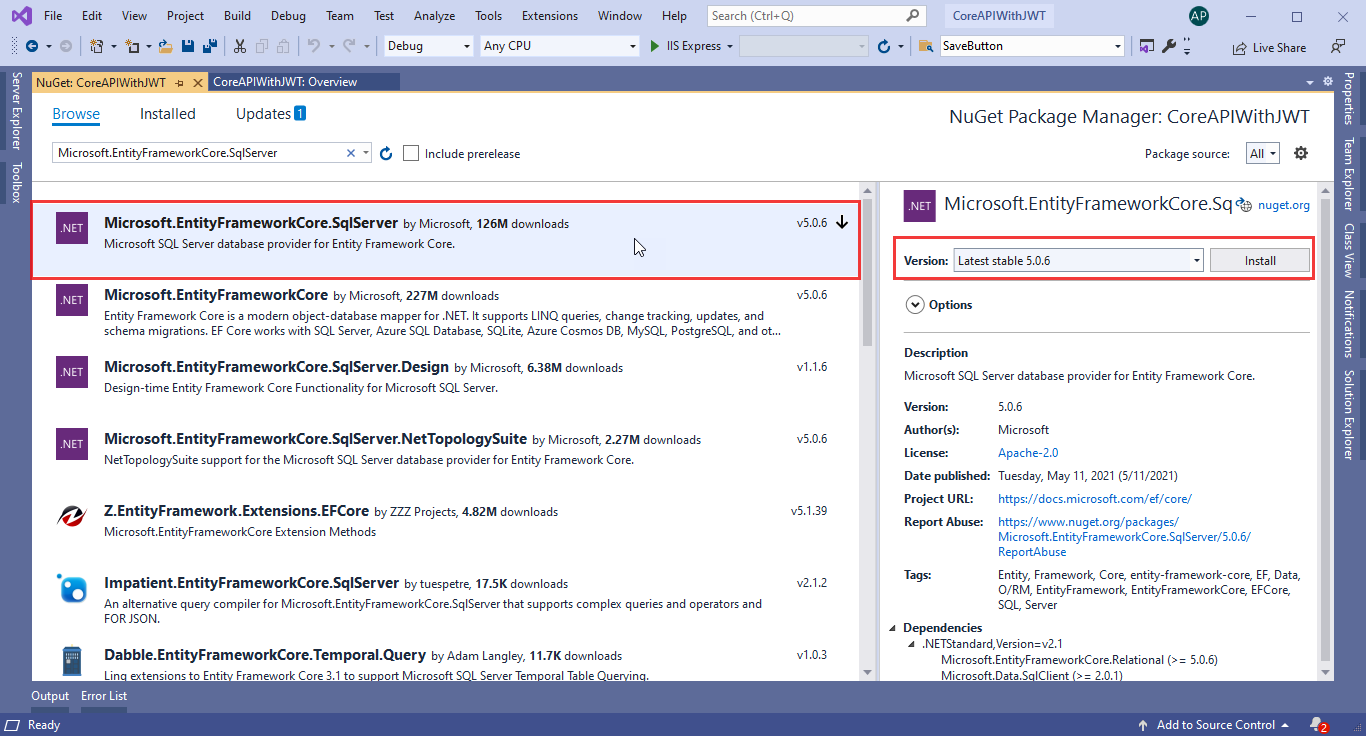The width and height of the screenshot is (1366, 736).
Task: Click the Install button
Action: [1260, 260]
